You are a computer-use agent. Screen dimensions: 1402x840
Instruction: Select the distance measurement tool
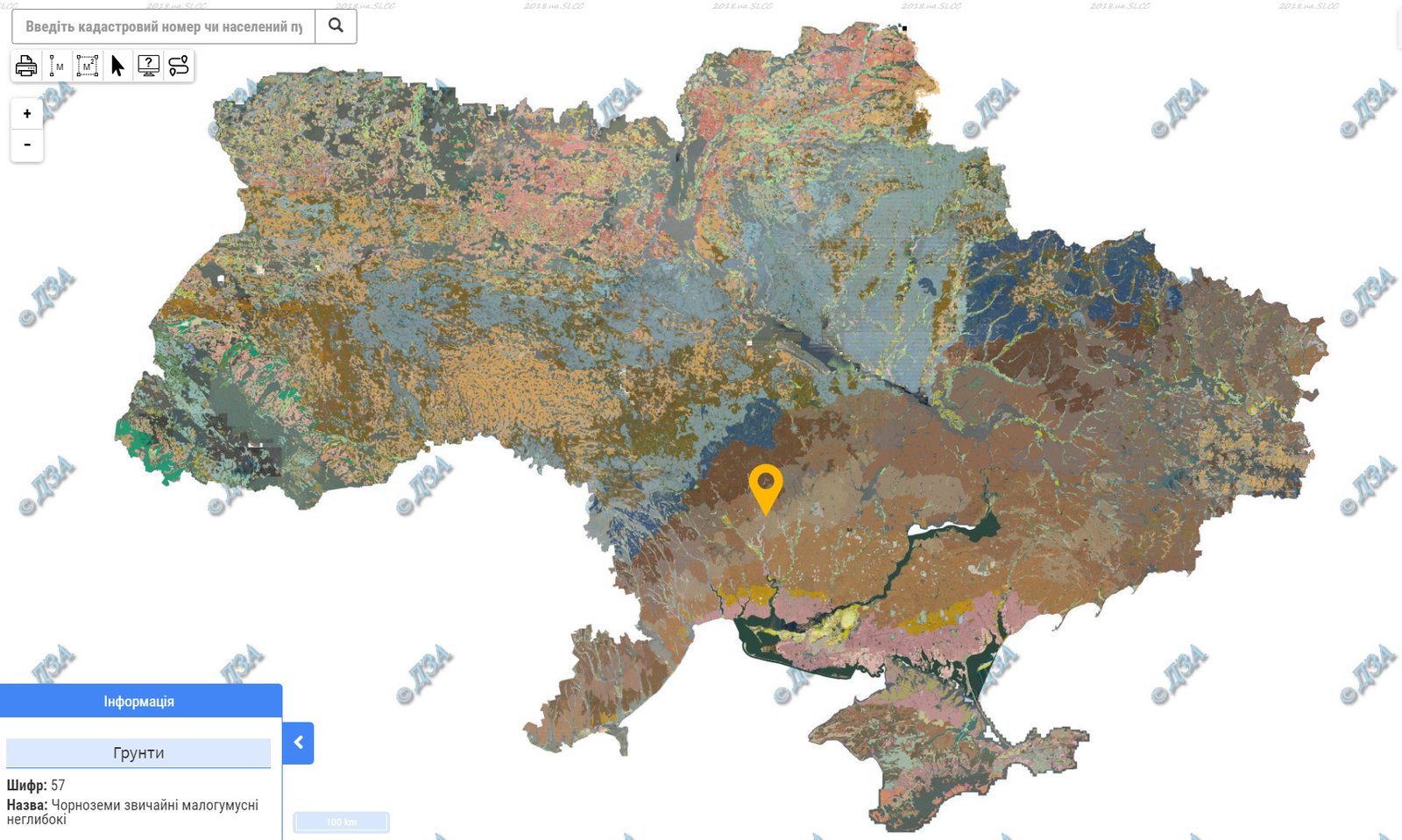tap(57, 66)
